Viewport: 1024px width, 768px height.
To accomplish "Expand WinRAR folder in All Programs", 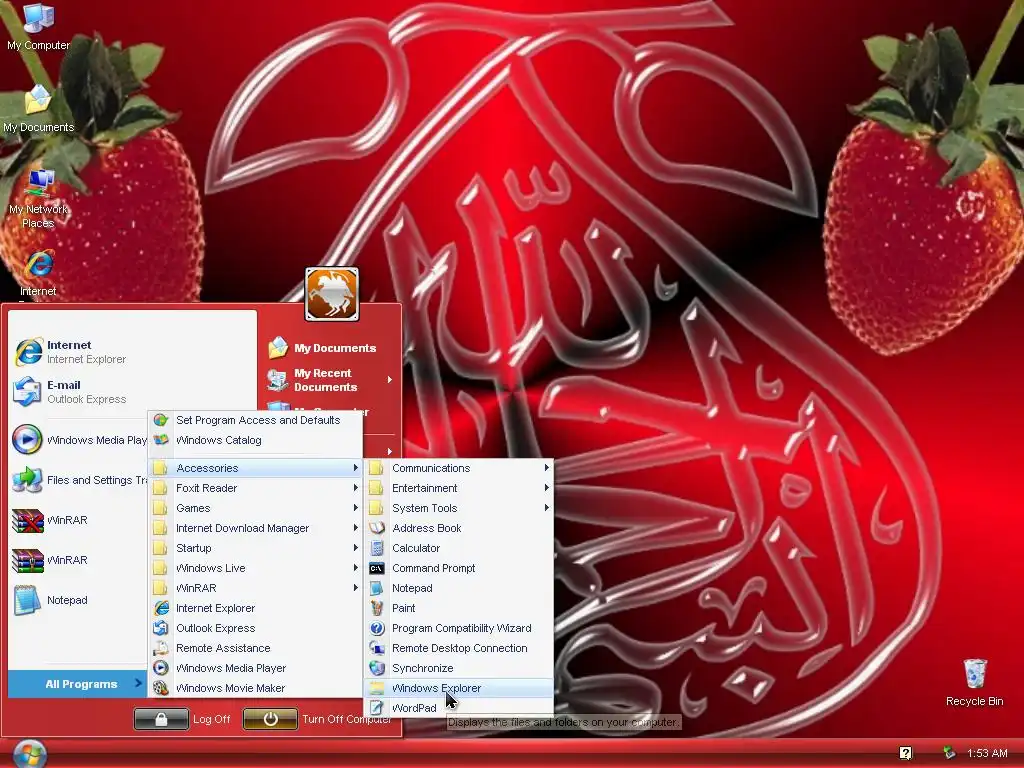I will (255, 588).
